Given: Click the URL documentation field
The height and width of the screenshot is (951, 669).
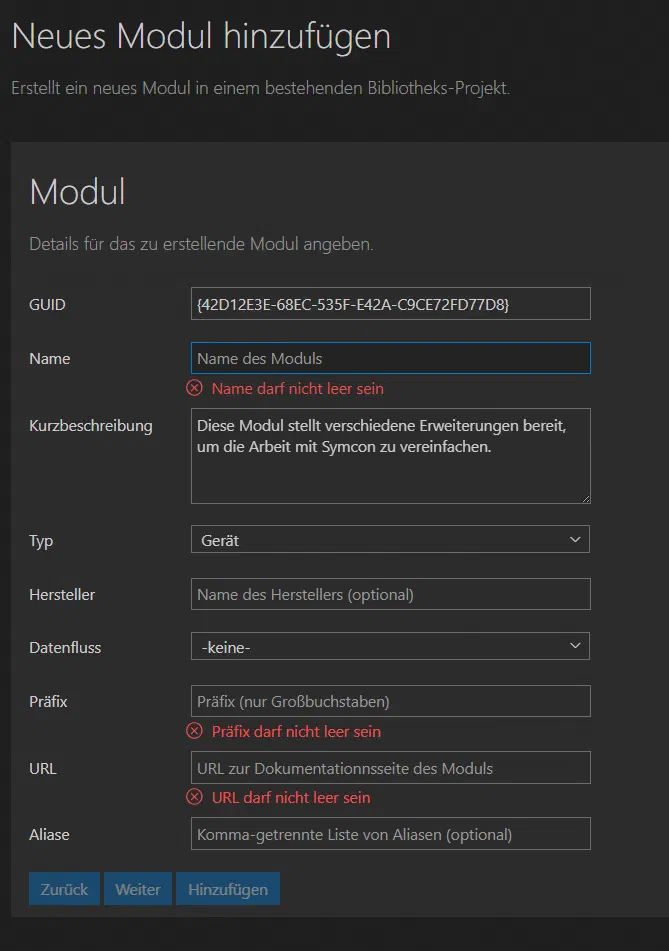Looking at the screenshot, I should (x=391, y=768).
